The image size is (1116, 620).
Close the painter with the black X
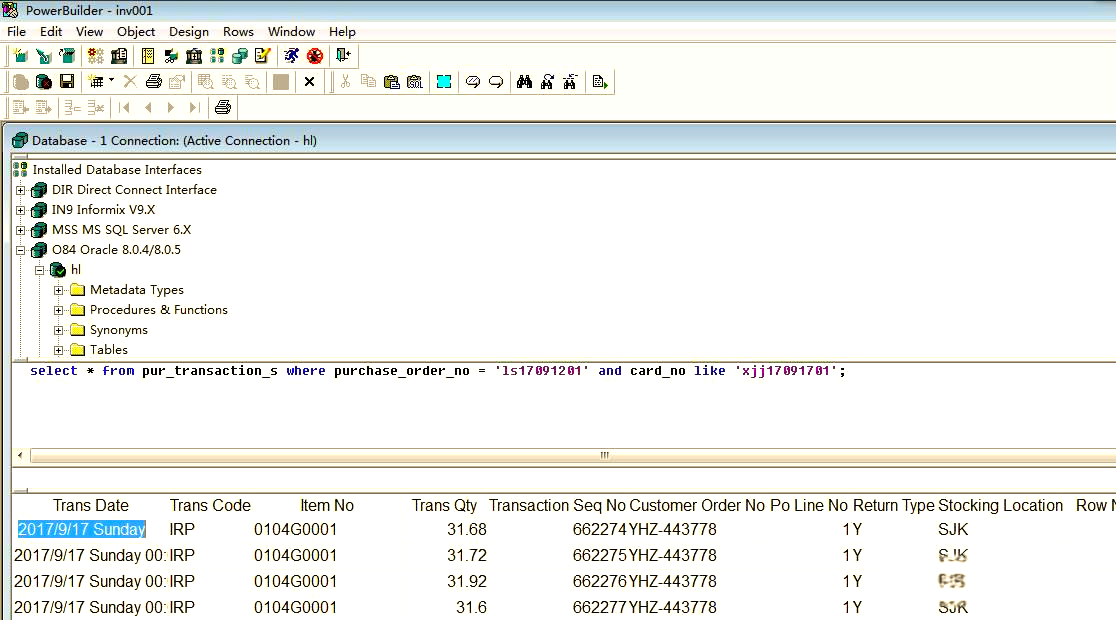click(x=309, y=82)
